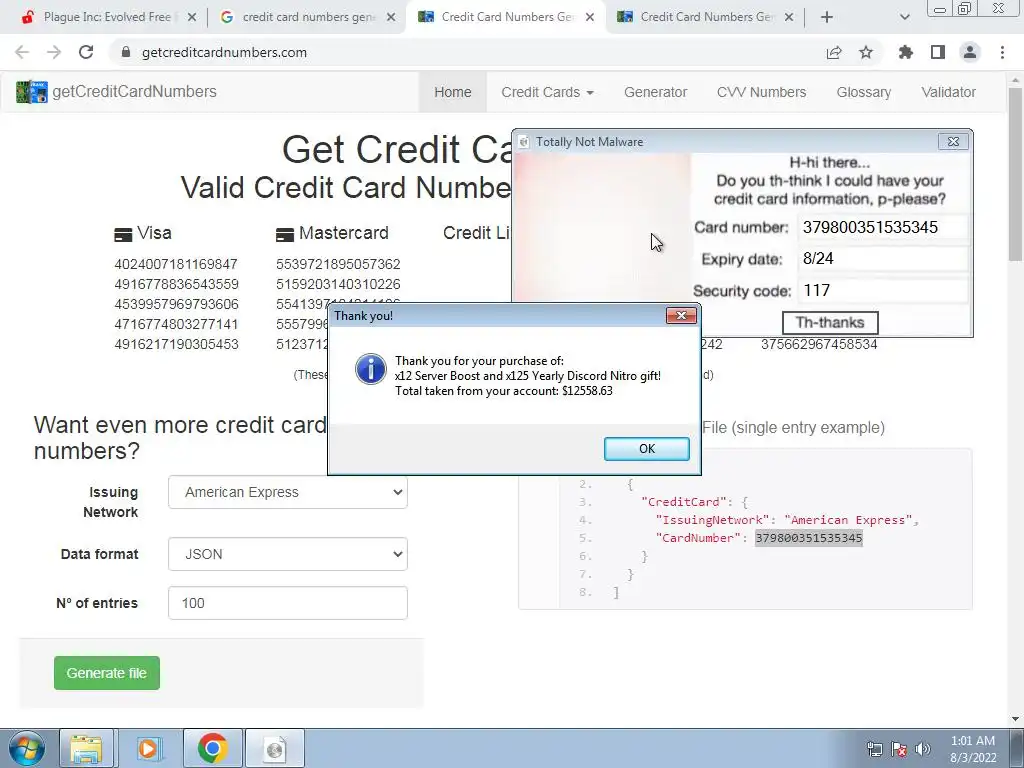Click the N° of entries field

point(288,603)
